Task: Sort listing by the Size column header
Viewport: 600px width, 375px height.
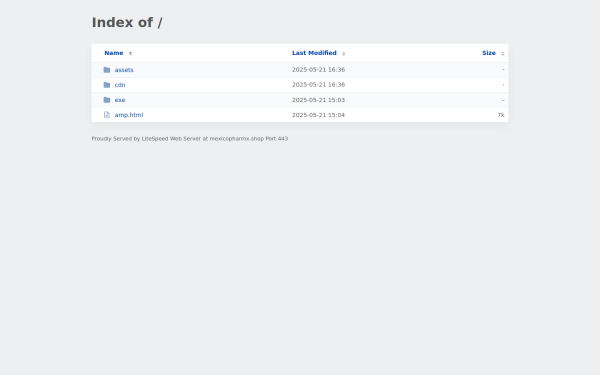Action: (489, 53)
